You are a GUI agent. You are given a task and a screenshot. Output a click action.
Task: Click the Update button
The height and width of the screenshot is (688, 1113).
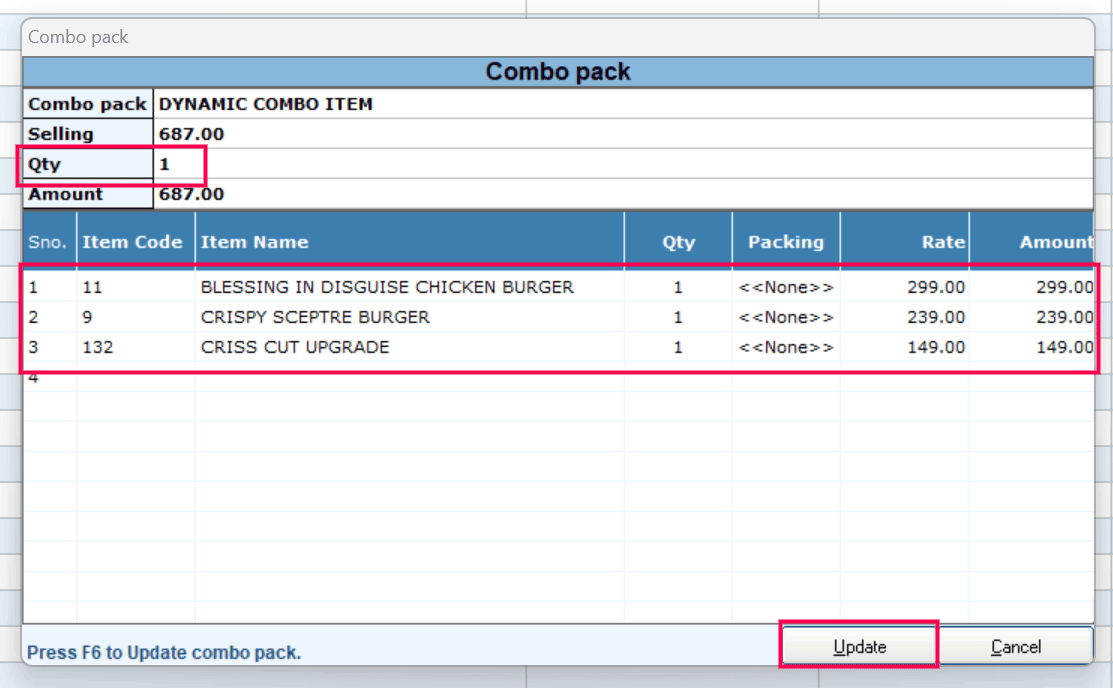click(x=859, y=647)
